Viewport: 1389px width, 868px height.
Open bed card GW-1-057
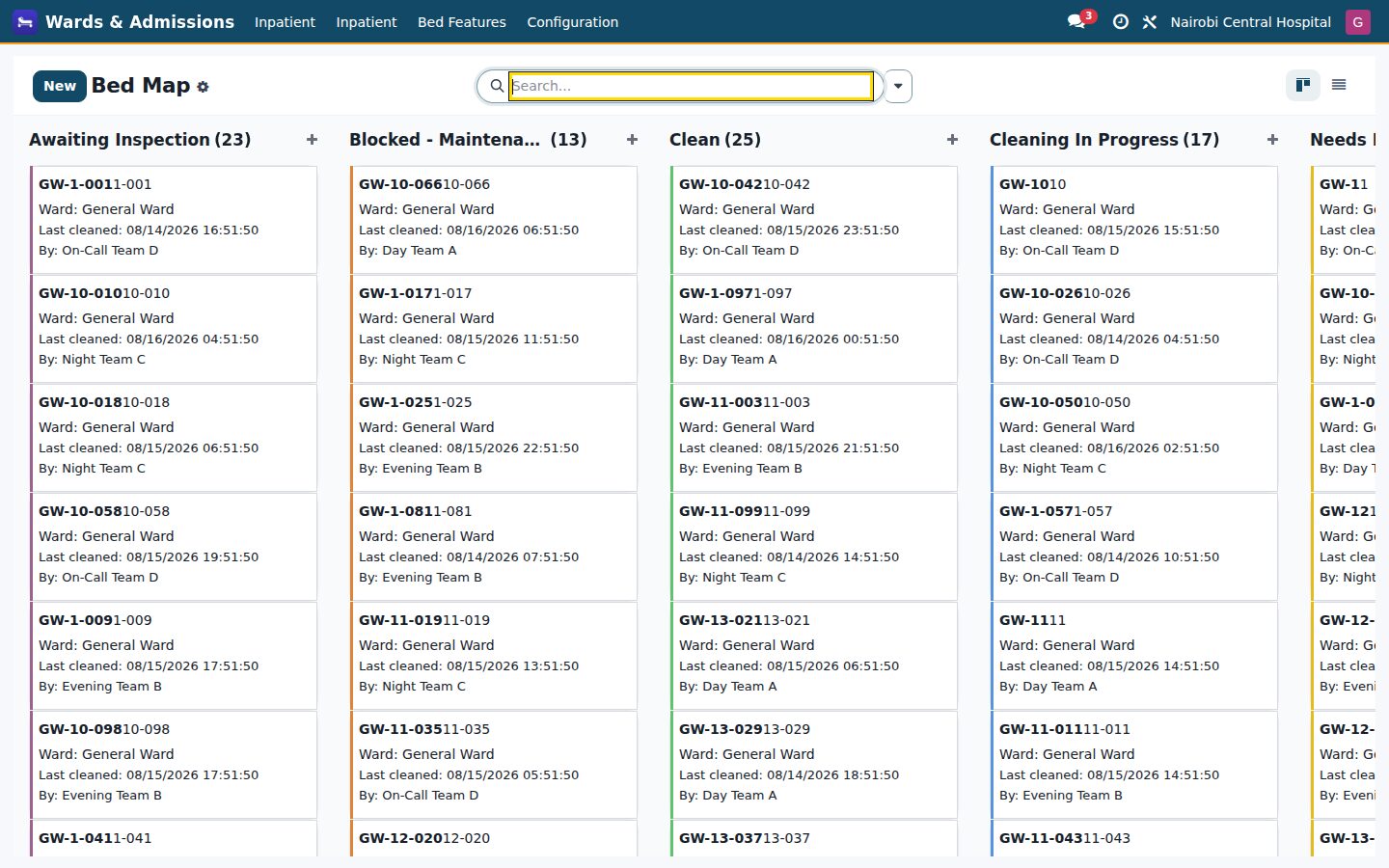pos(1134,547)
